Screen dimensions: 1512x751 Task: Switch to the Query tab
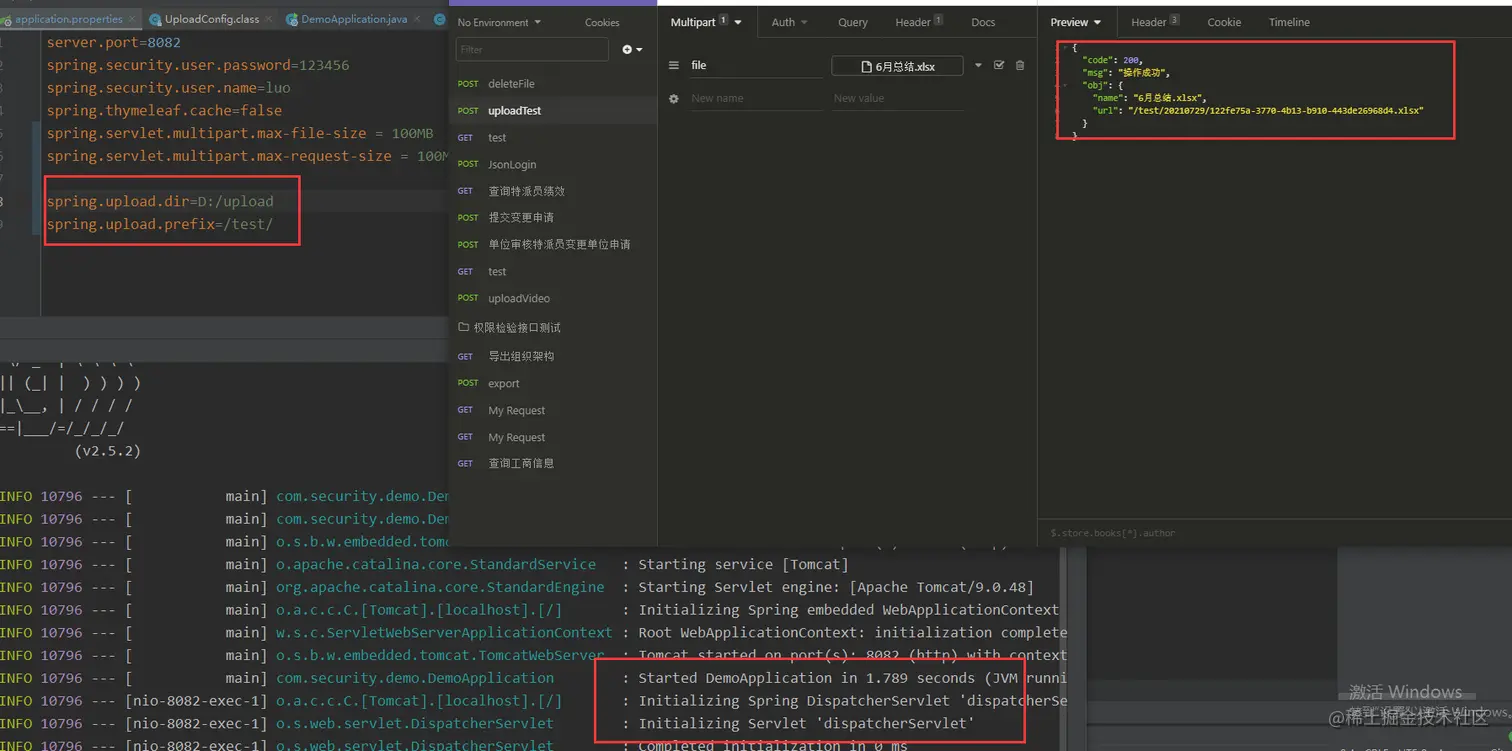(x=853, y=22)
